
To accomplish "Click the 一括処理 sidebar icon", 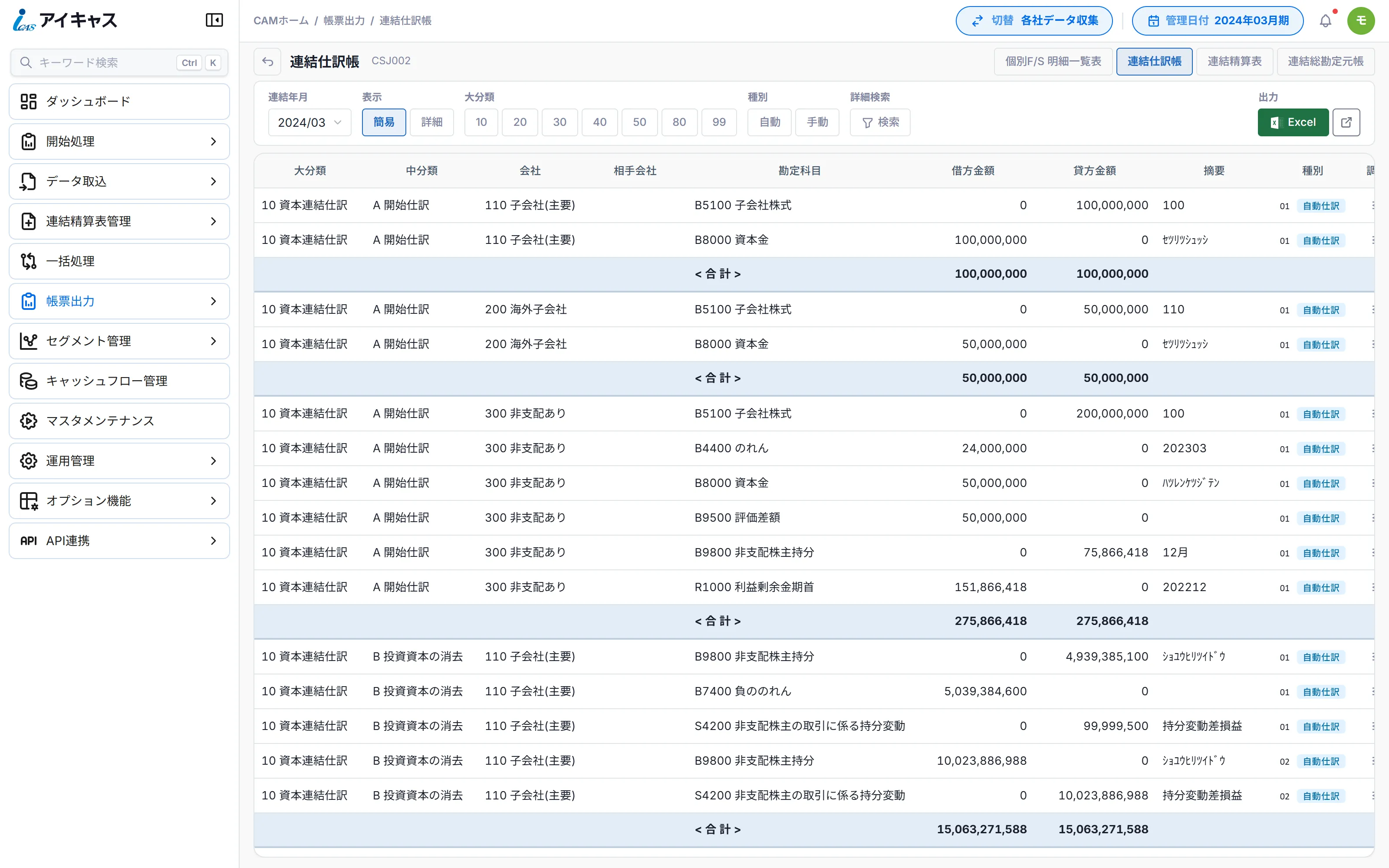I will point(29,261).
